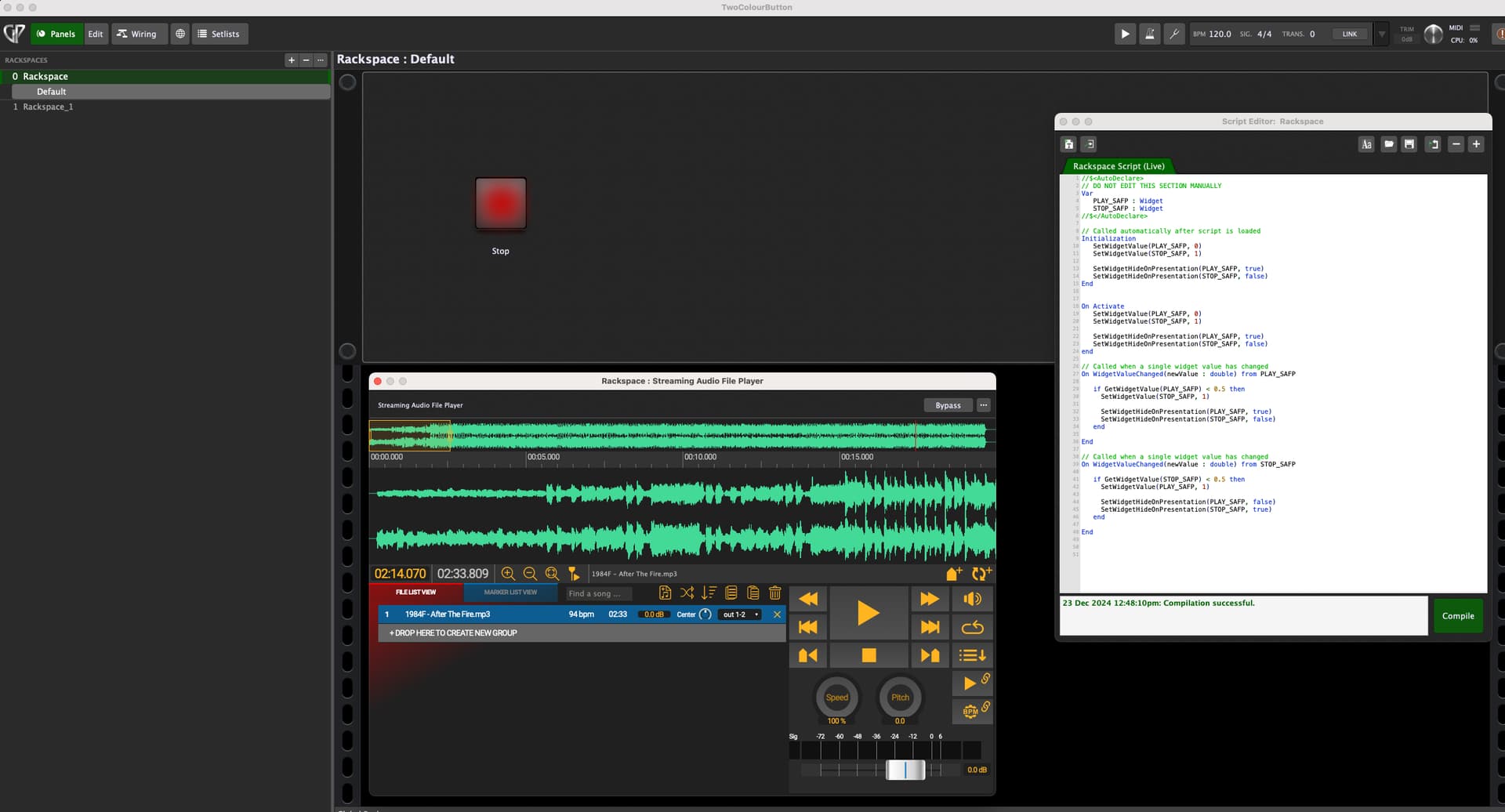Open the Rackspaces more options menu

(x=321, y=60)
